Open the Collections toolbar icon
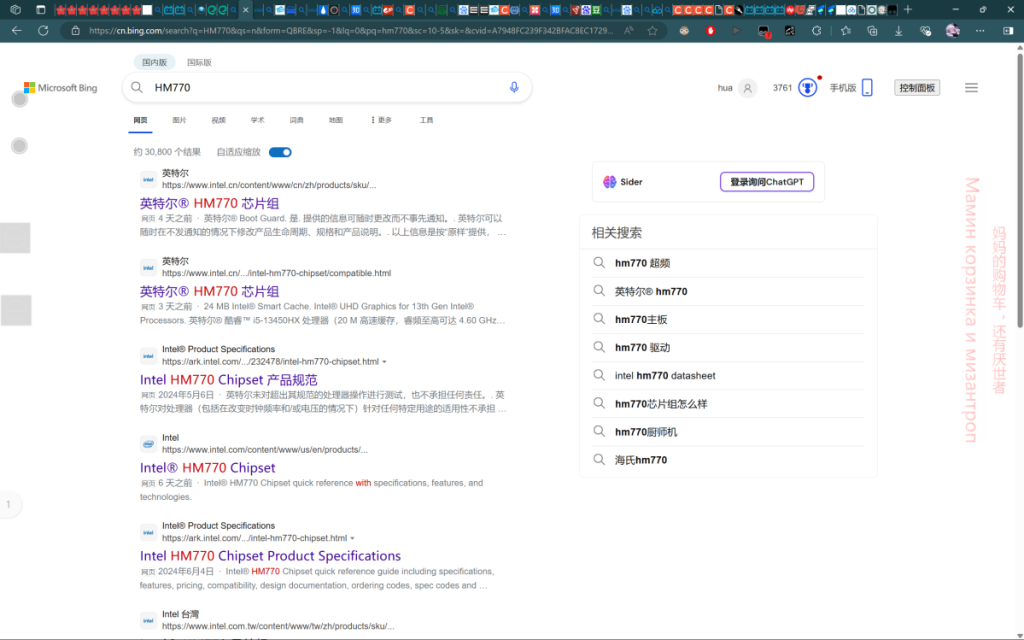 pos(872,31)
